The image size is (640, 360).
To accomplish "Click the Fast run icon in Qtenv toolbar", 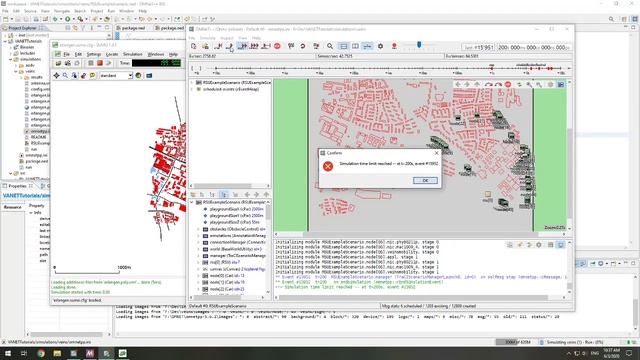I will 242,47.
